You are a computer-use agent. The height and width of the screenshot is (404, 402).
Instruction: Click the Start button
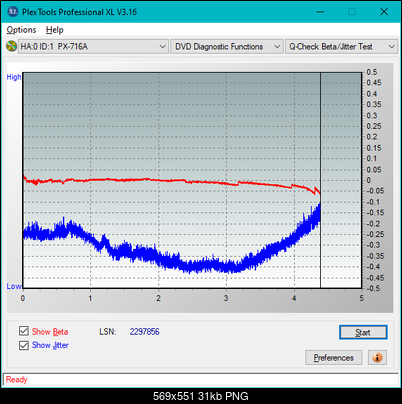coord(363,332)
